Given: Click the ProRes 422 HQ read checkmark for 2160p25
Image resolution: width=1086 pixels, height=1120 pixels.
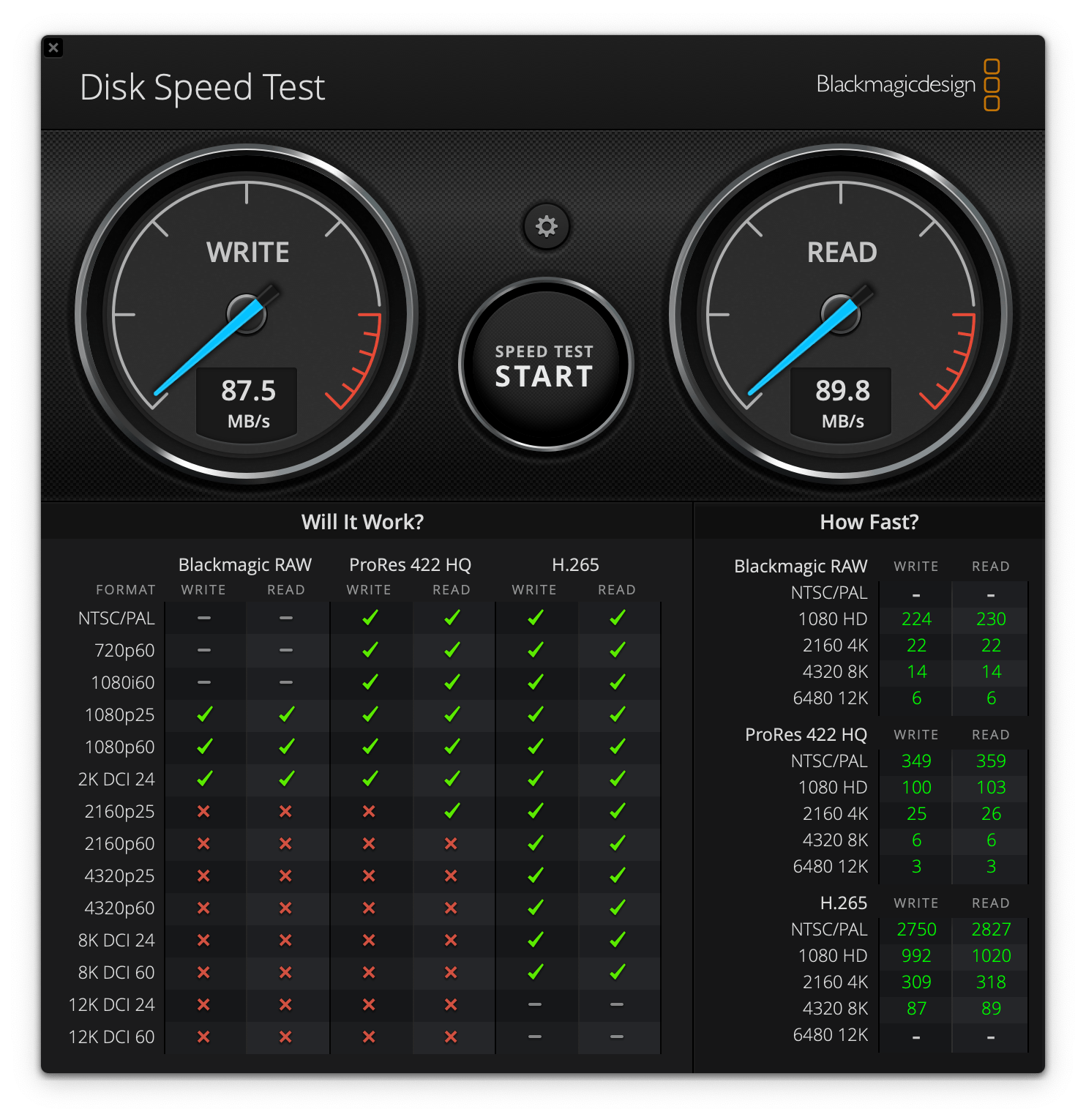Looking at the screenshot, I should [452, 811].
